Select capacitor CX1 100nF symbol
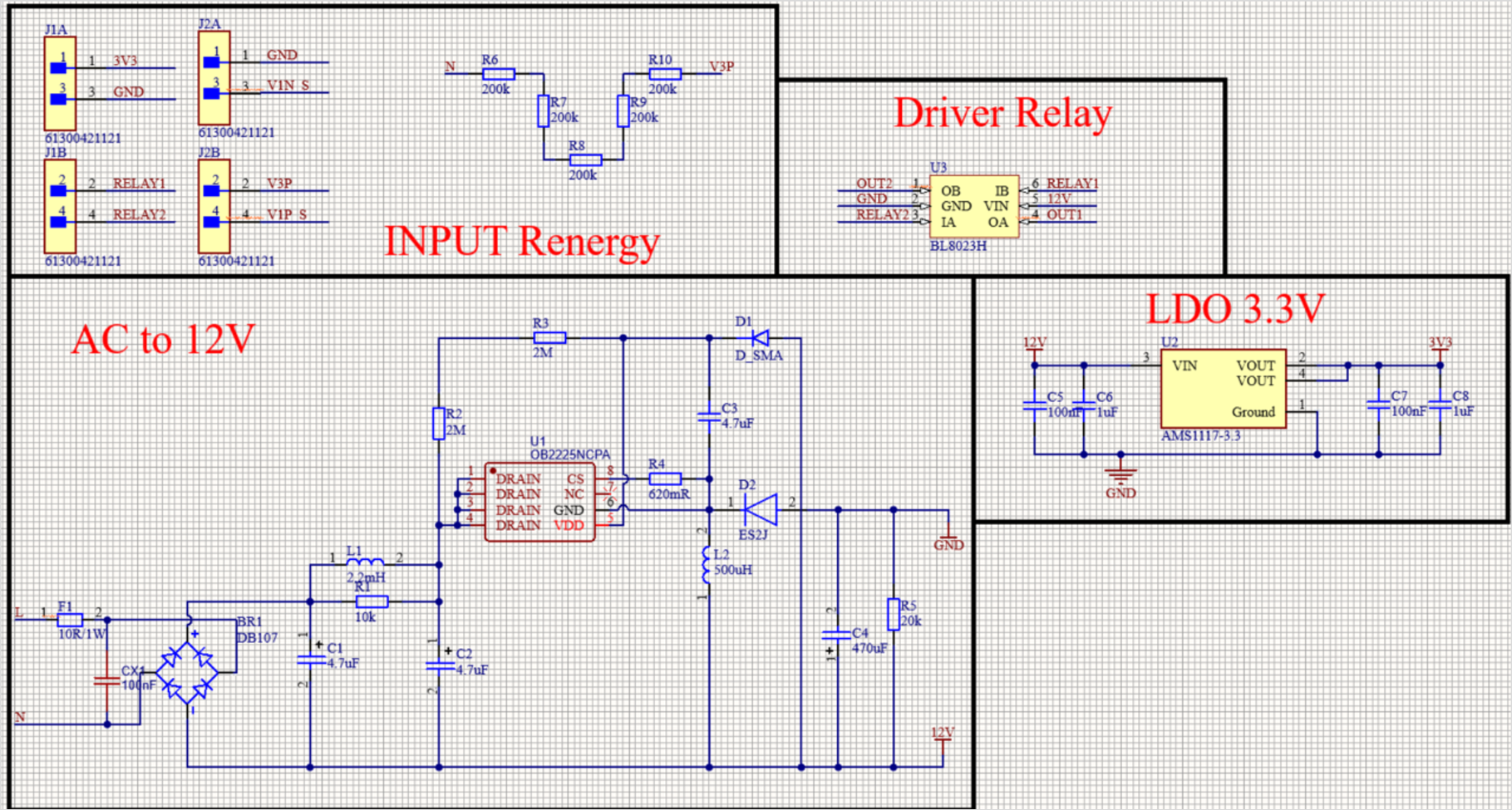The height and width of the screenshot is (810, 1512). pyautogui.click(x=106, y=681)
